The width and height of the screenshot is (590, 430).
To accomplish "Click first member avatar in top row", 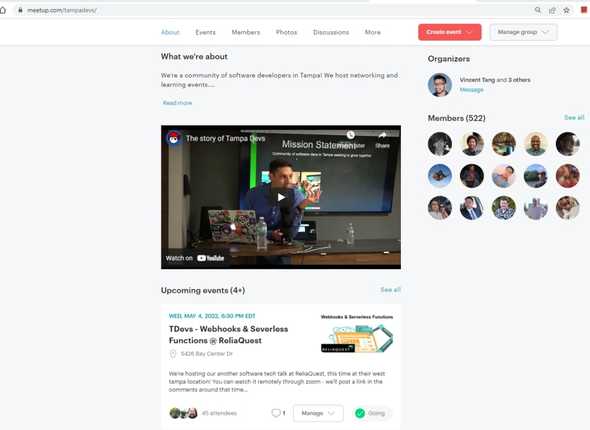I will [x=439, y=144].
